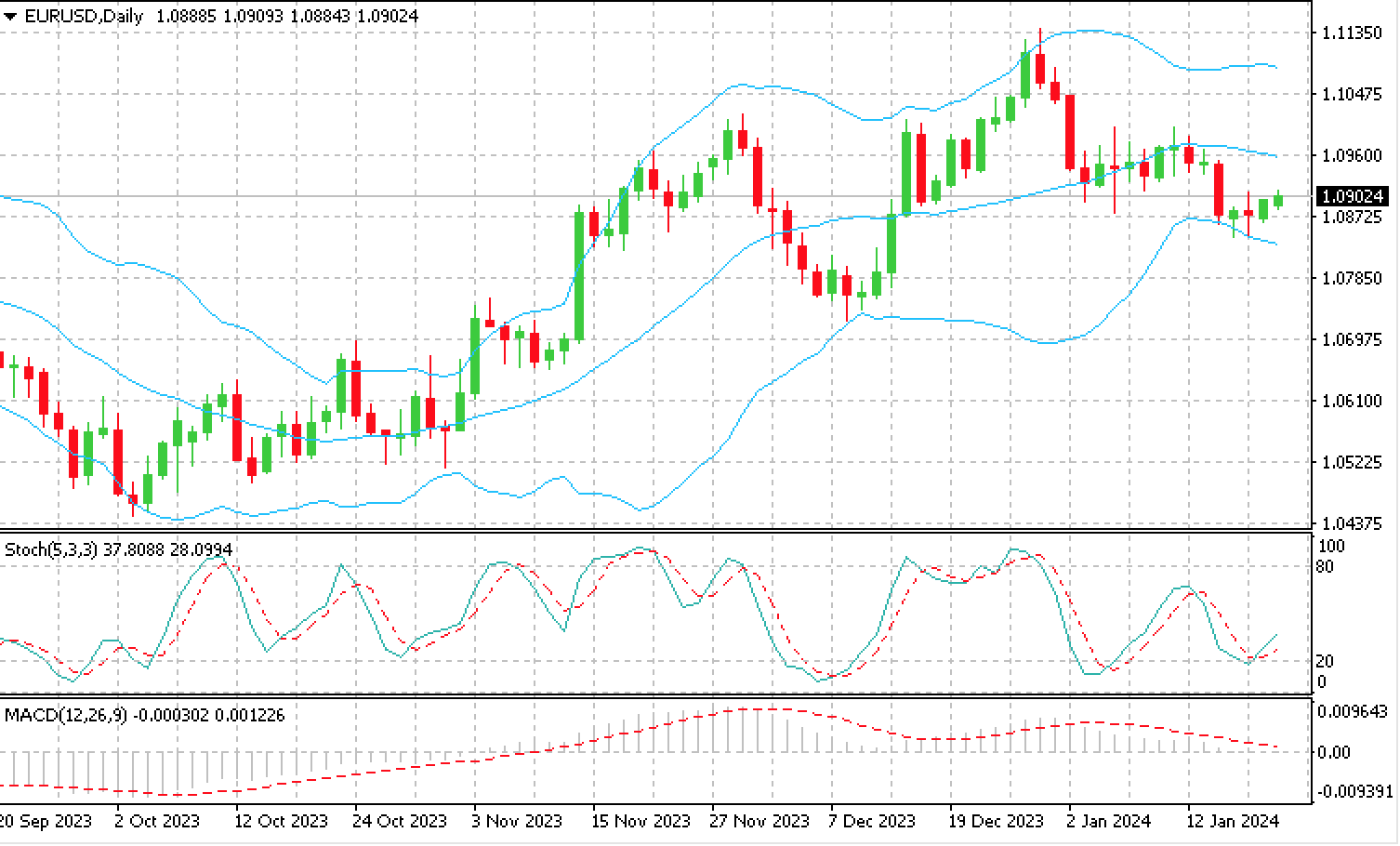The width and height of the screenshot is (1400, 846).
Task: Click the triangle arrow beside EURUSD,Daily
Action: 10,17
